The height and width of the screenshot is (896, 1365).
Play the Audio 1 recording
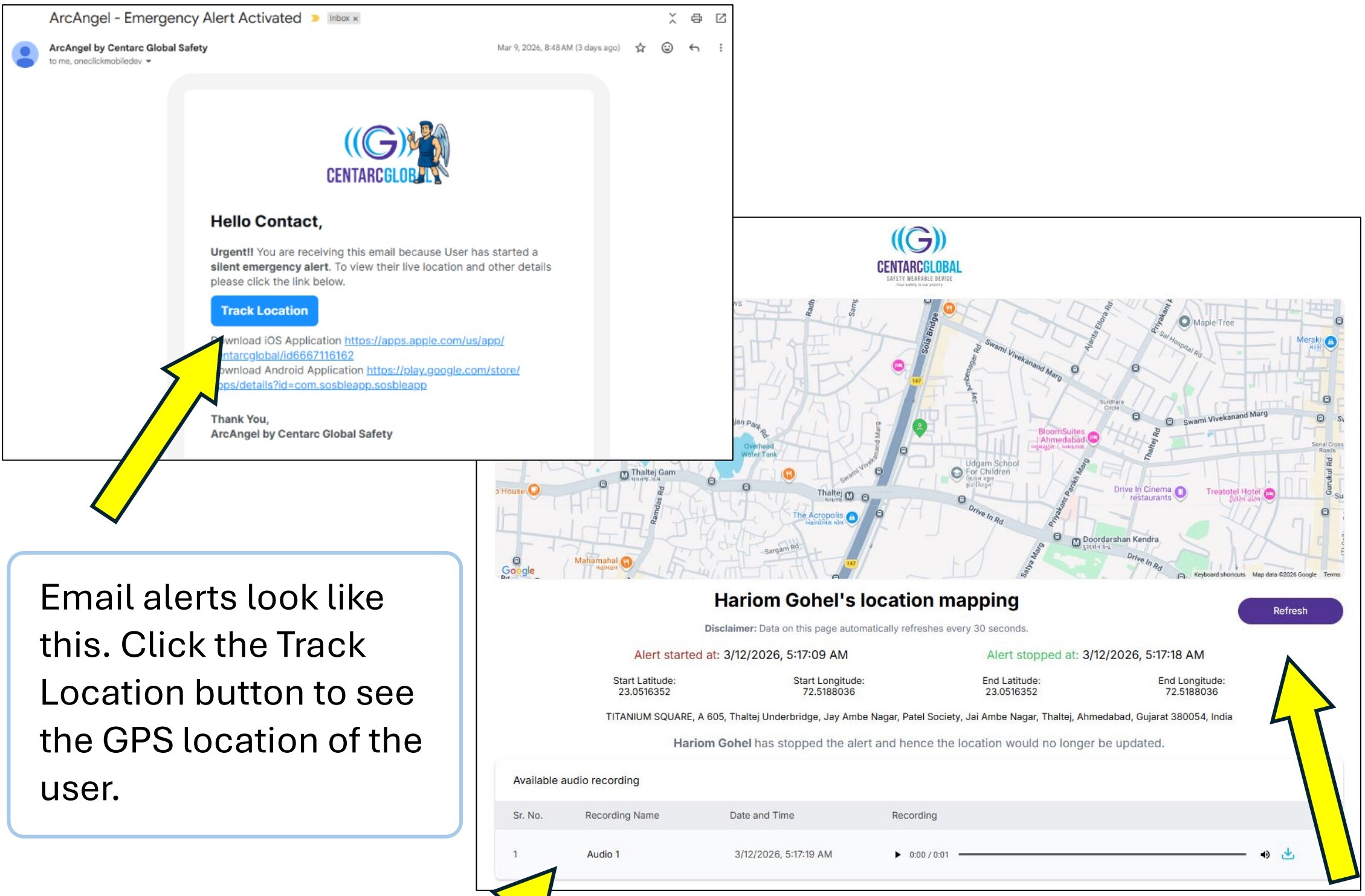897,854
